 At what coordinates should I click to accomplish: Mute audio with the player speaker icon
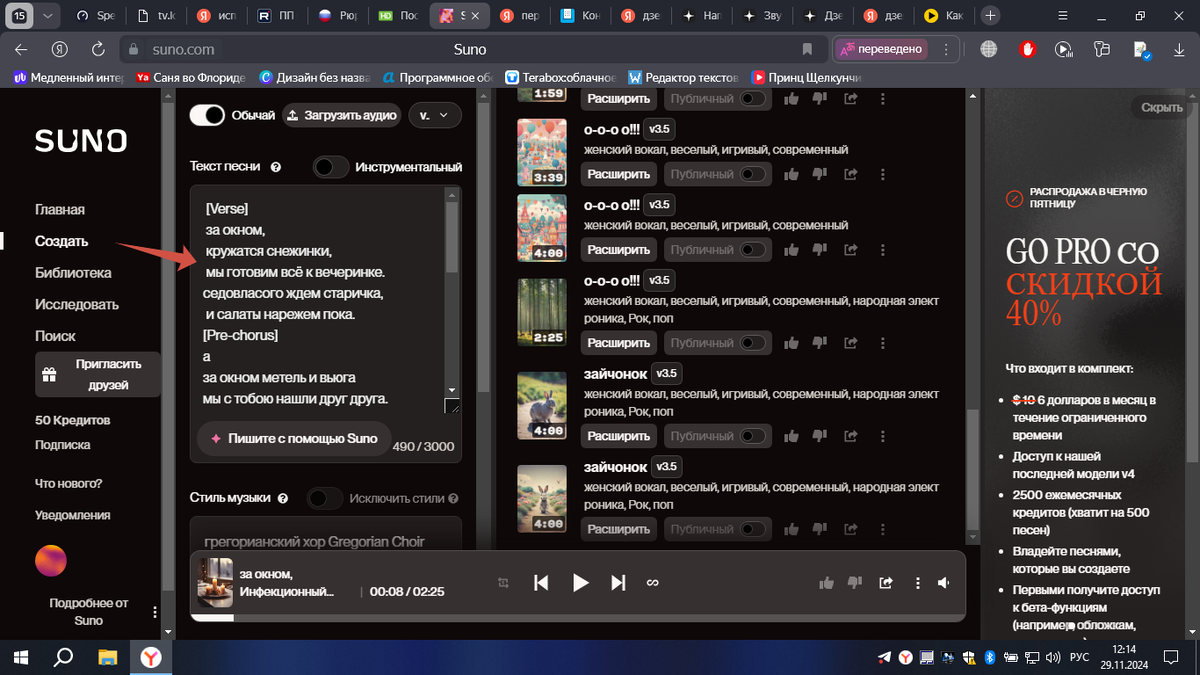pos(944,583)
